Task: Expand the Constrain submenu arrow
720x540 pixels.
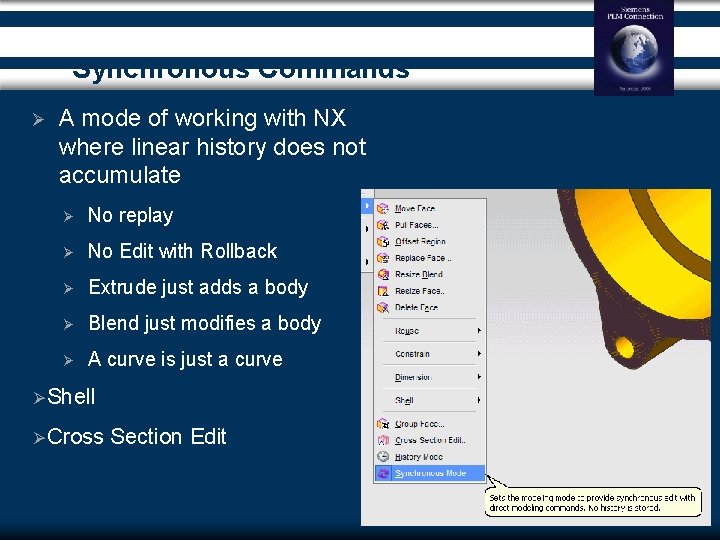Action: 479,354
